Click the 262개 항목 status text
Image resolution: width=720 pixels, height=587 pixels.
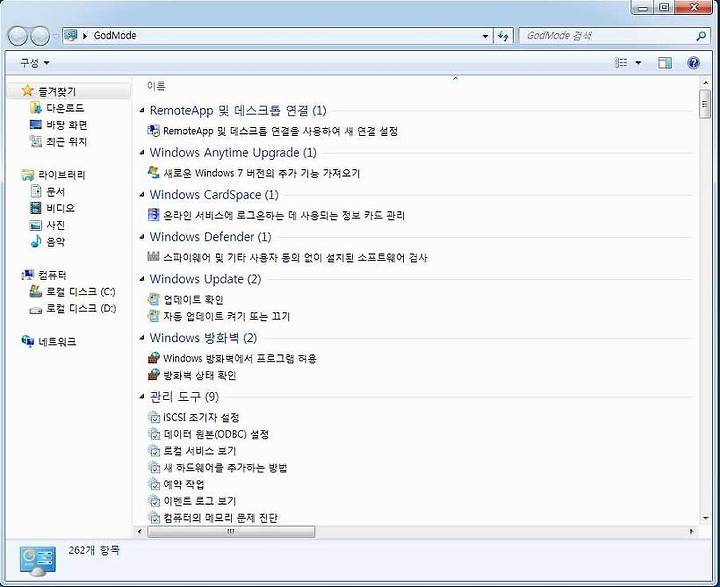tap(94, 550)
